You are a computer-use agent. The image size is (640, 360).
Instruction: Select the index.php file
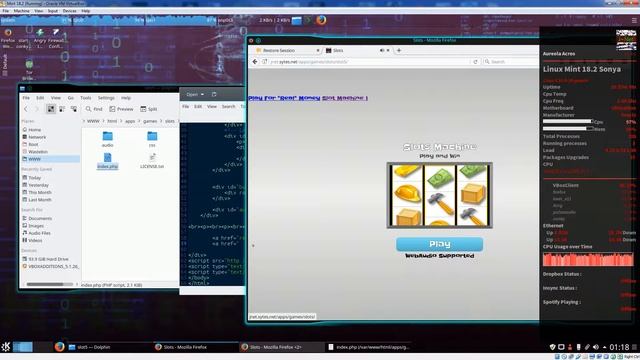(x=107, y=161)
